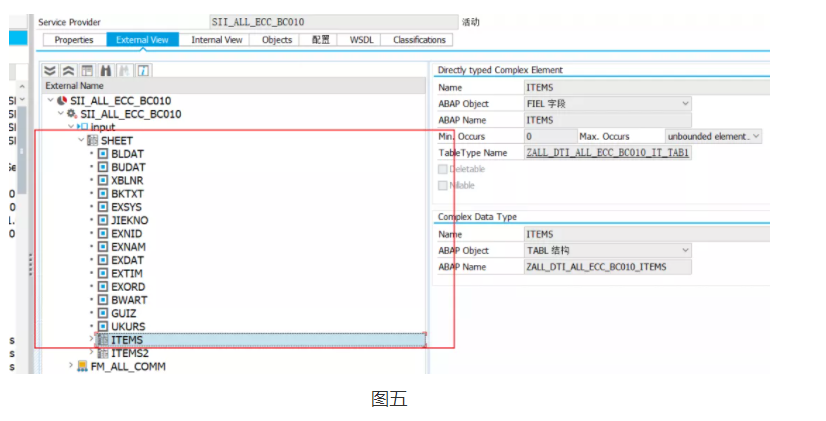Click the field icon beside EXNID
Image resolution: width=826 pixels, height=421 pixels.
click(103, 233)
